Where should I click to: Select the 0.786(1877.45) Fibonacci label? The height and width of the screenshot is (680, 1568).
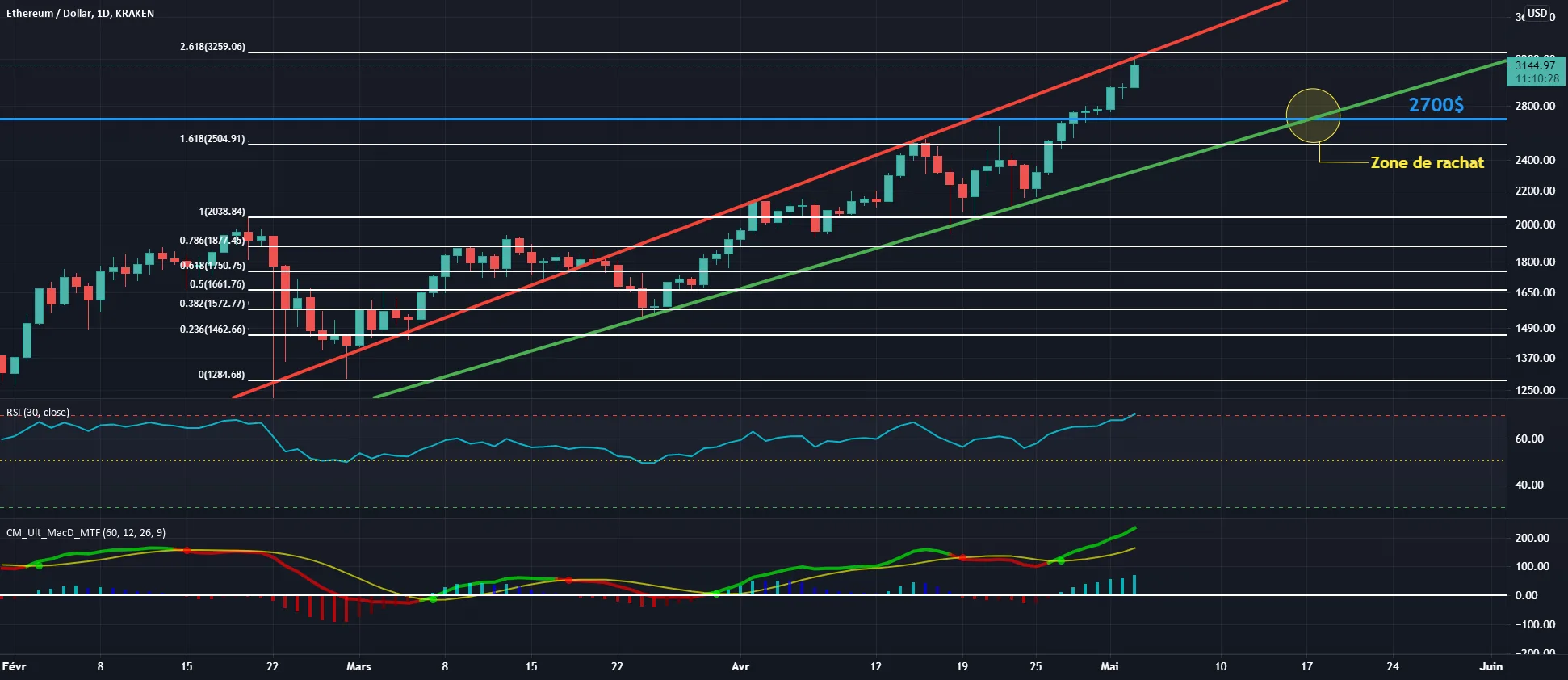coord(212,241)
